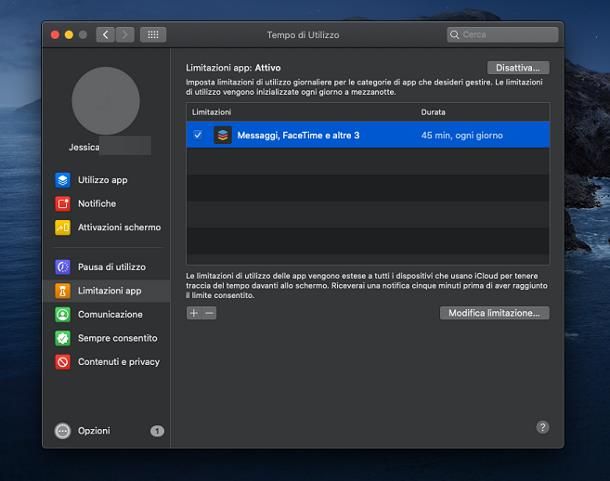Open Utilizzo app icon in sidebar
Image resolution: width=610 pixels, height=481 pixels.
coord(63,180)
